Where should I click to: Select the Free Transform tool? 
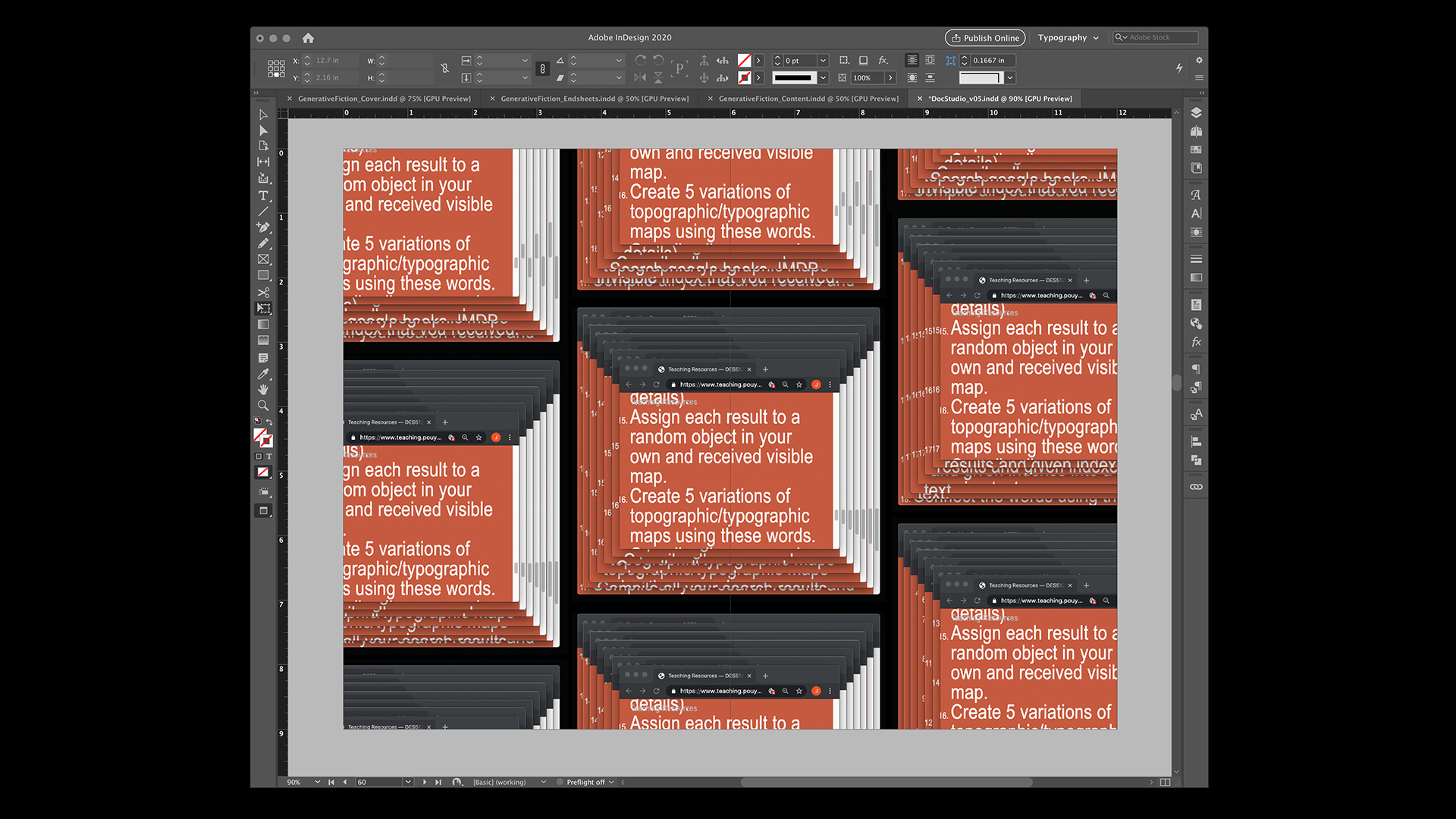[263, 309]
